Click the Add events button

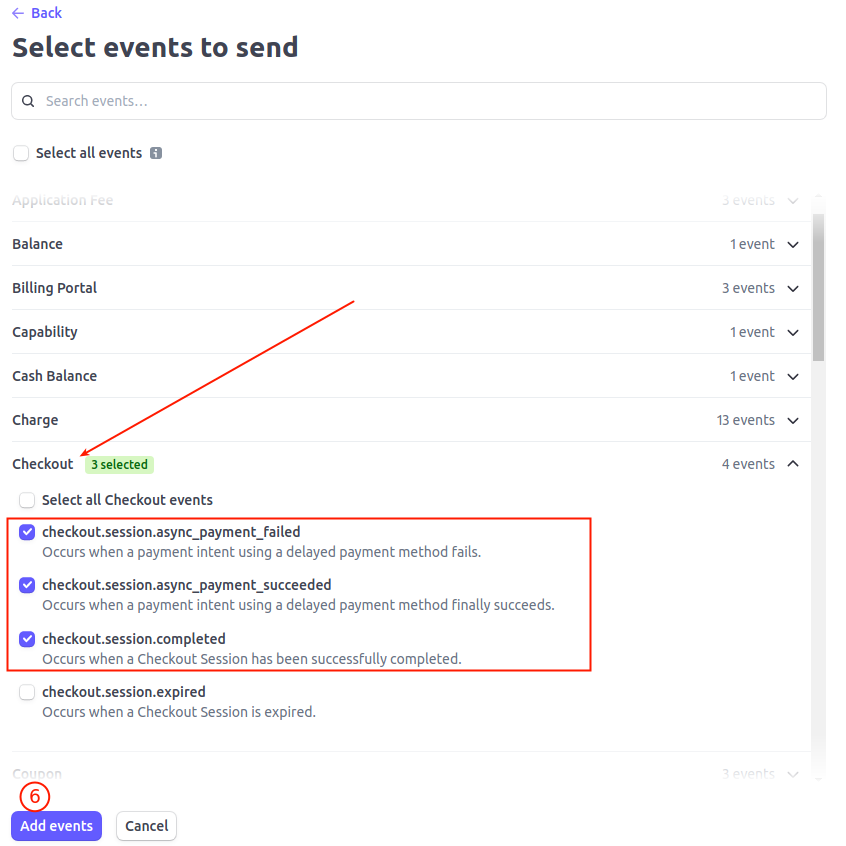tap(57, 825)
